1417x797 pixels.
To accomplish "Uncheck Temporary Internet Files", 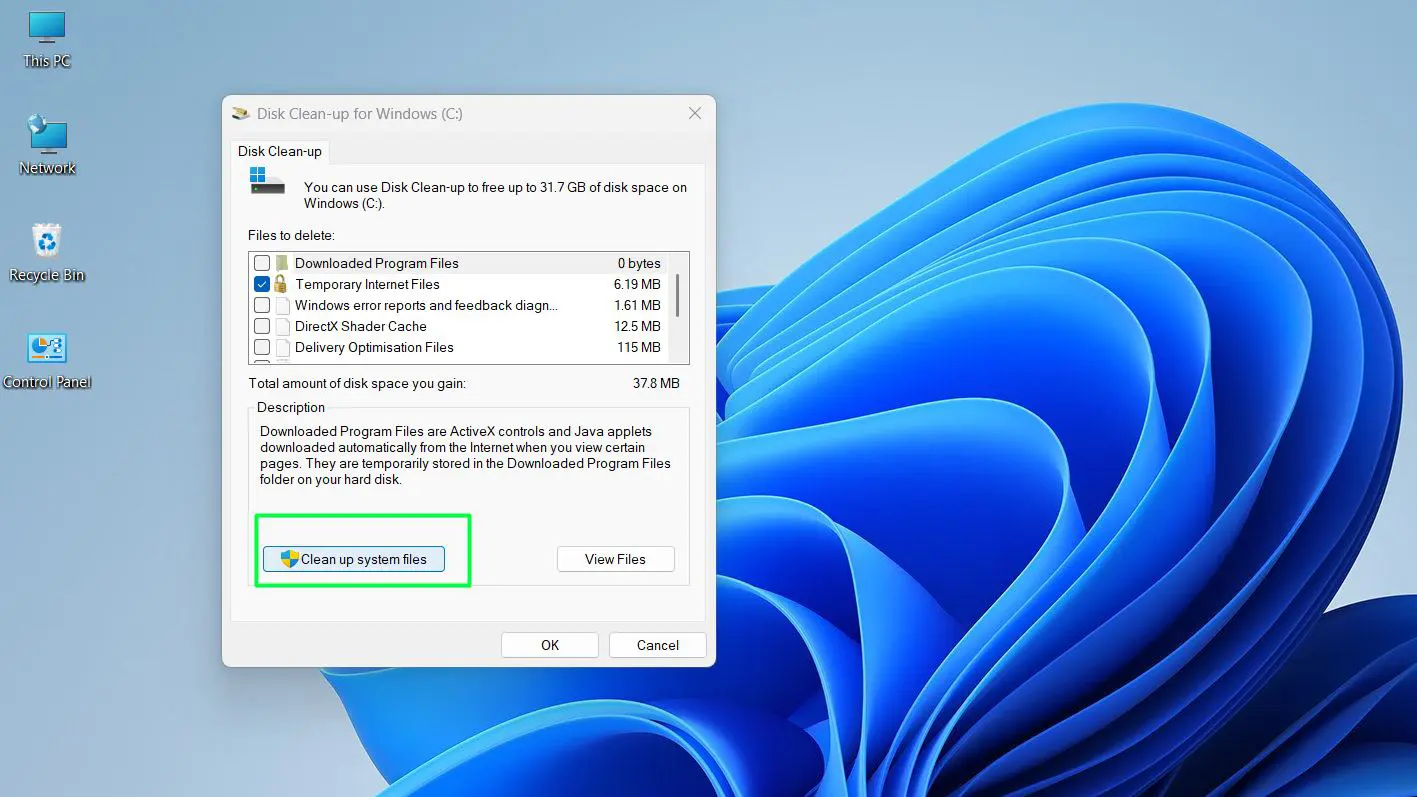I will (262, 284).
